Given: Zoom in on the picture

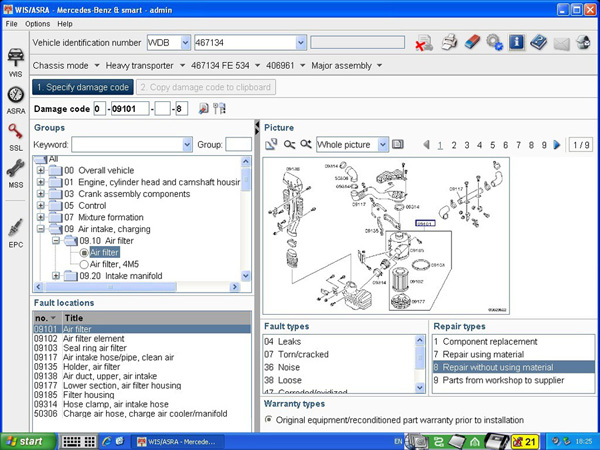Looking at the screenshot, I should tap(306, 145).
